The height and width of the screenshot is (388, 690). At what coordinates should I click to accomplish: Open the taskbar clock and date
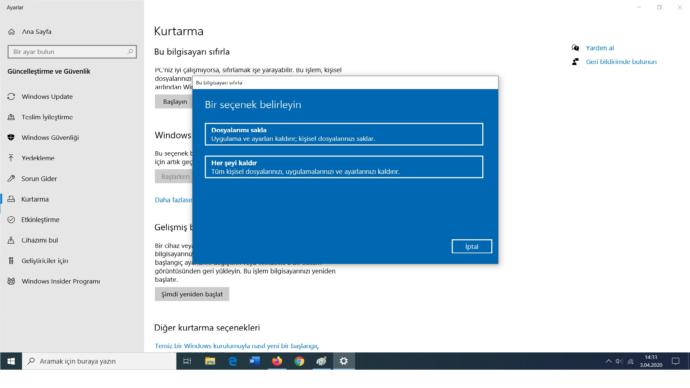click(651, 361)
